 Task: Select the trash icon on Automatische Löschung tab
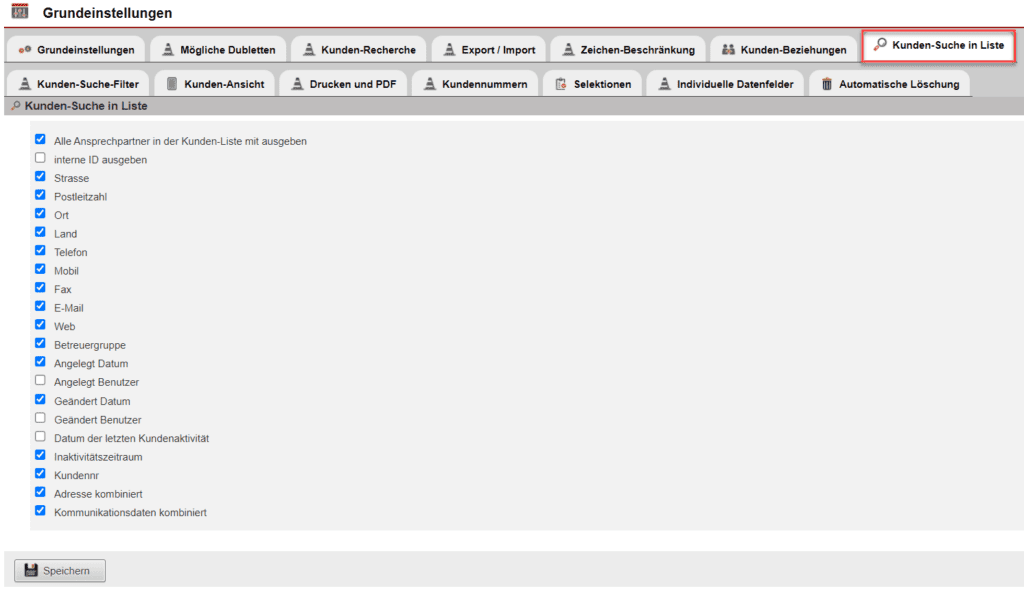(x=826, y=84)
